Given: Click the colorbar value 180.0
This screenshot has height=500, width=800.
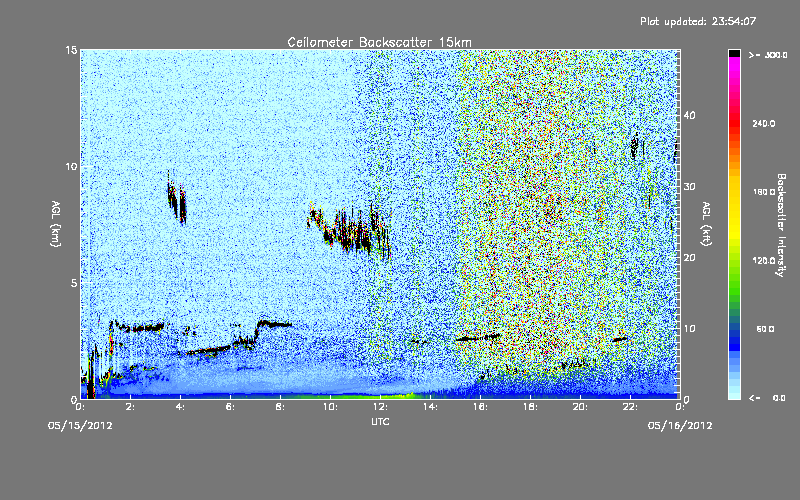Looking at the screenshot, I should [764, 192].
